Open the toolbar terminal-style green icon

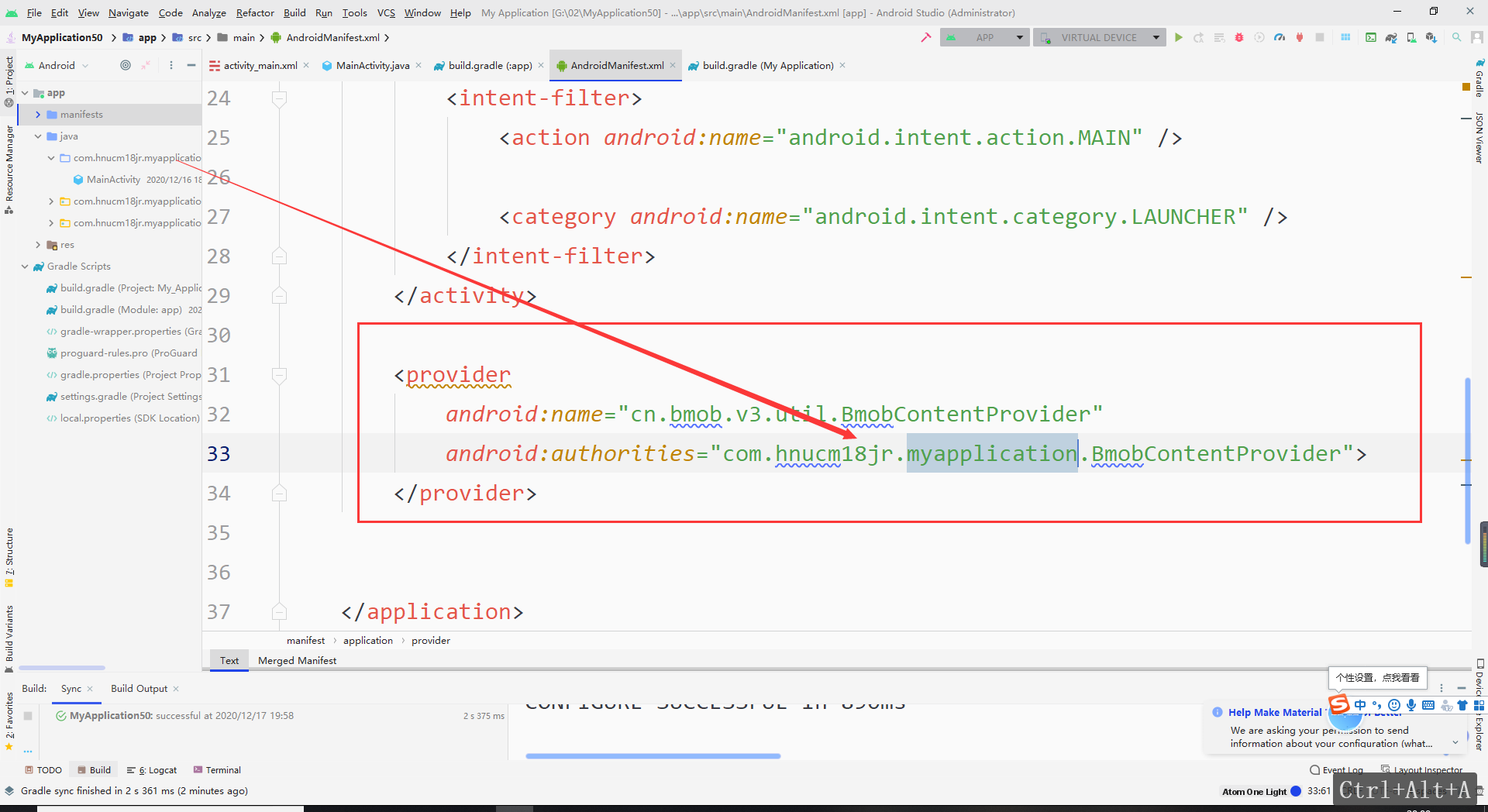coord(1371,37)
